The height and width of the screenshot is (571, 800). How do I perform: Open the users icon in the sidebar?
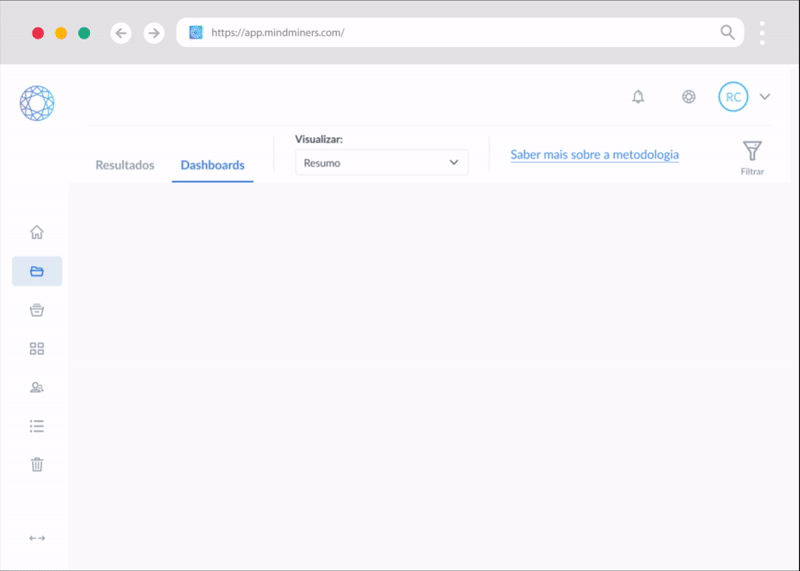tap(37, 387)
